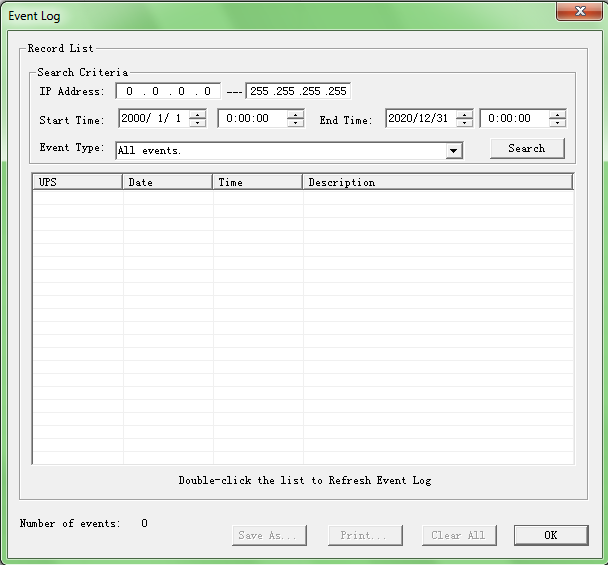Click the starting IP Address field
Screen dimensions: 608x565
[168, 92]
